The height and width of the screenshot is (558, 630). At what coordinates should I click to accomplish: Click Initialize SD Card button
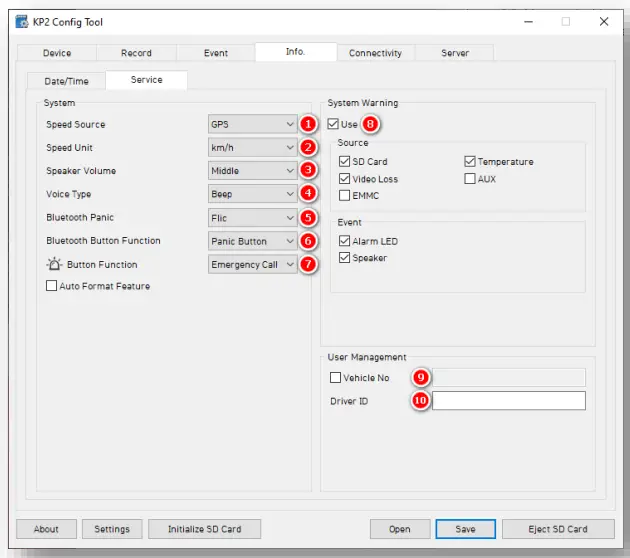tap(205, 529)
